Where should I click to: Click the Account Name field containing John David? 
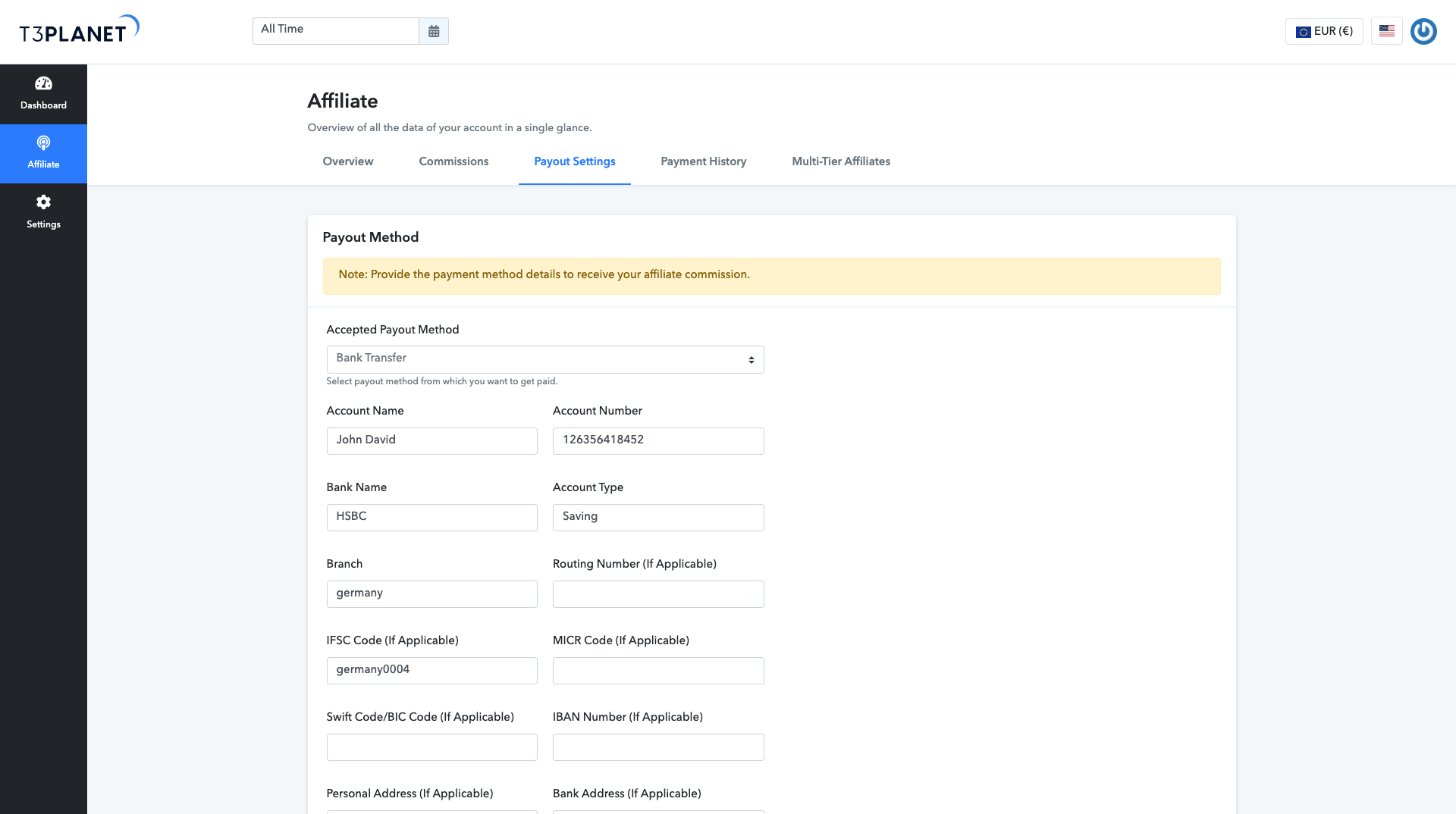tap(431, 440)
